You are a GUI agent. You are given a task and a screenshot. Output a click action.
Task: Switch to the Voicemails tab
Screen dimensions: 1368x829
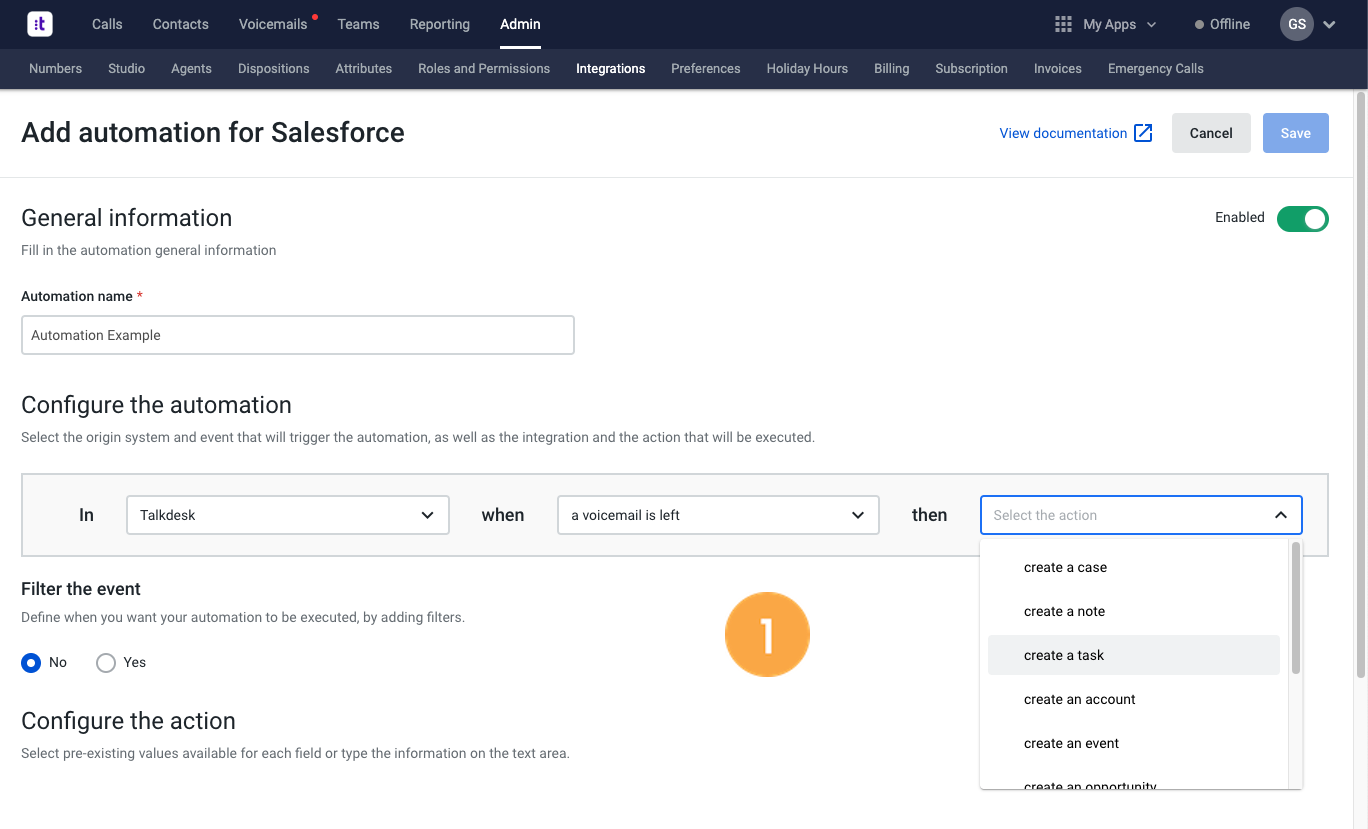tap(273, 24)
